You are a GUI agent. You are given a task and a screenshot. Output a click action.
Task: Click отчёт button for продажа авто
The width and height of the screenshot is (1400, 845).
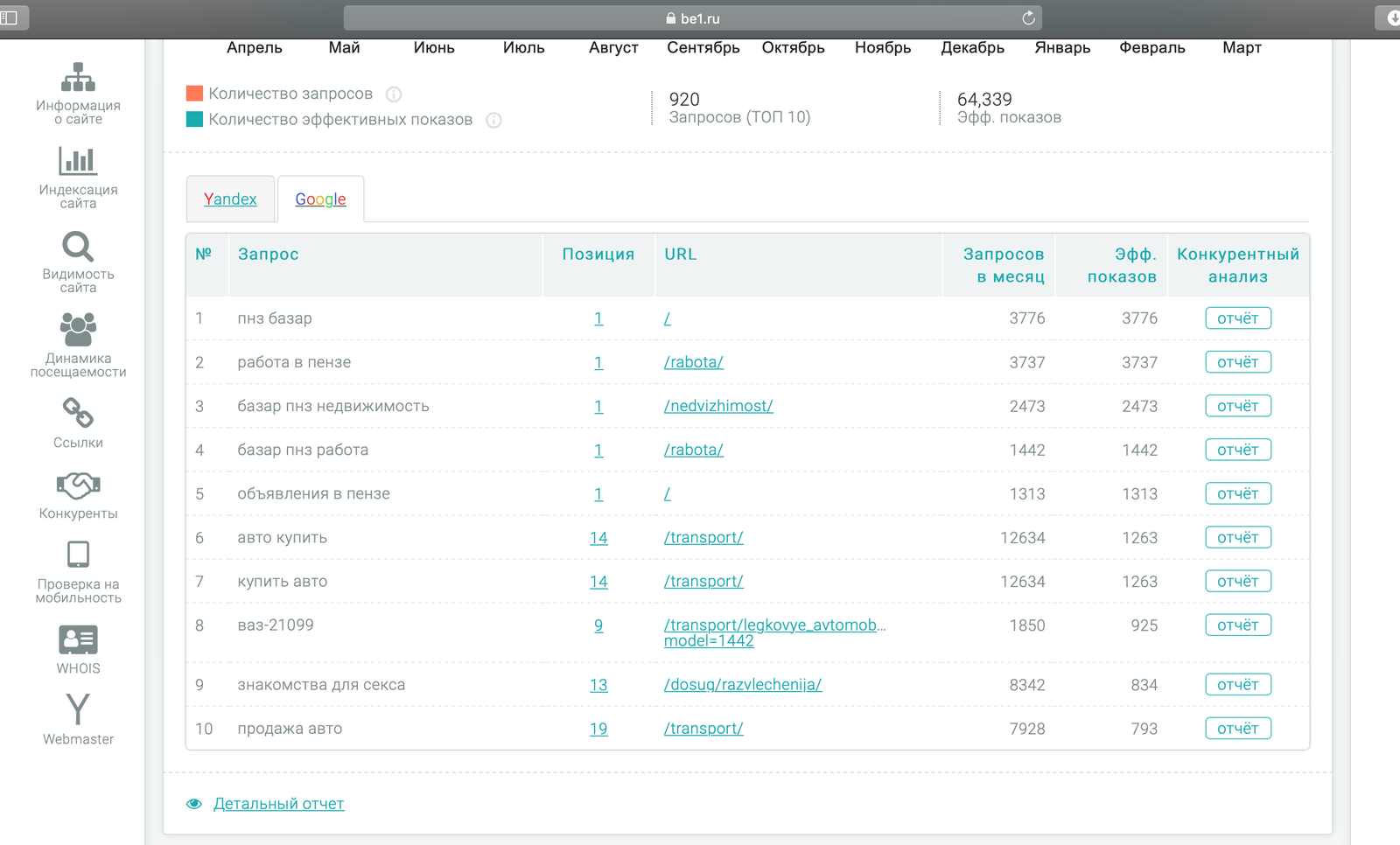[1238, 729]
